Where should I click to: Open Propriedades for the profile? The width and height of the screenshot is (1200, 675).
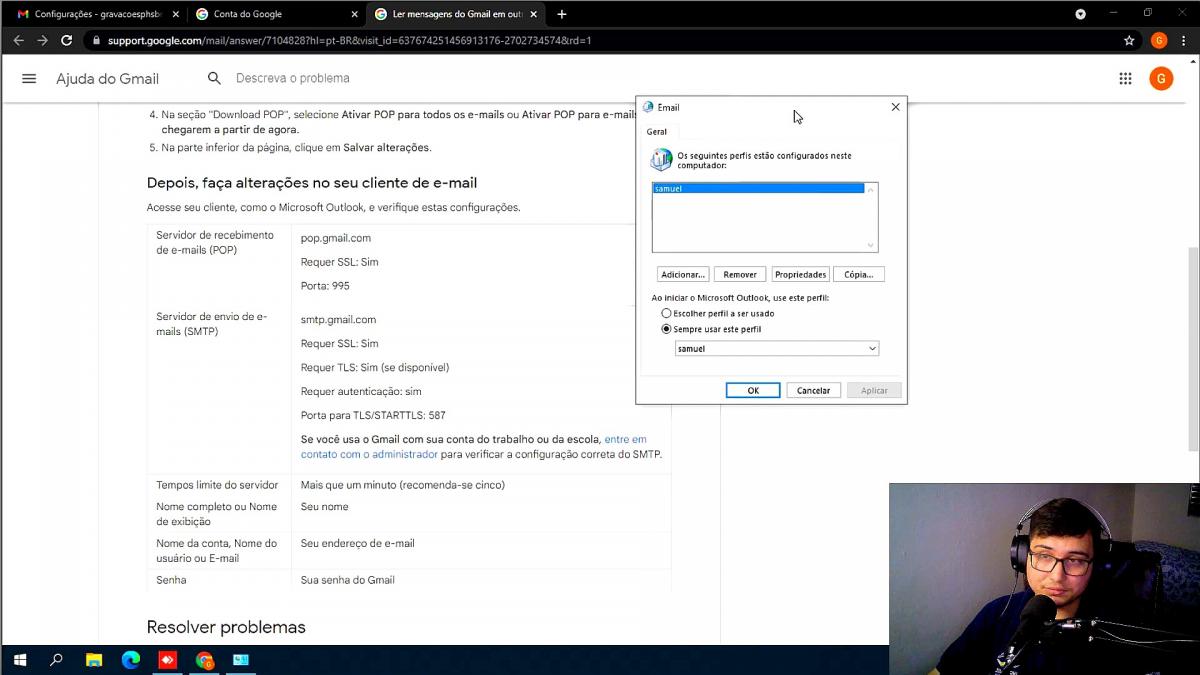click(801, 274)
